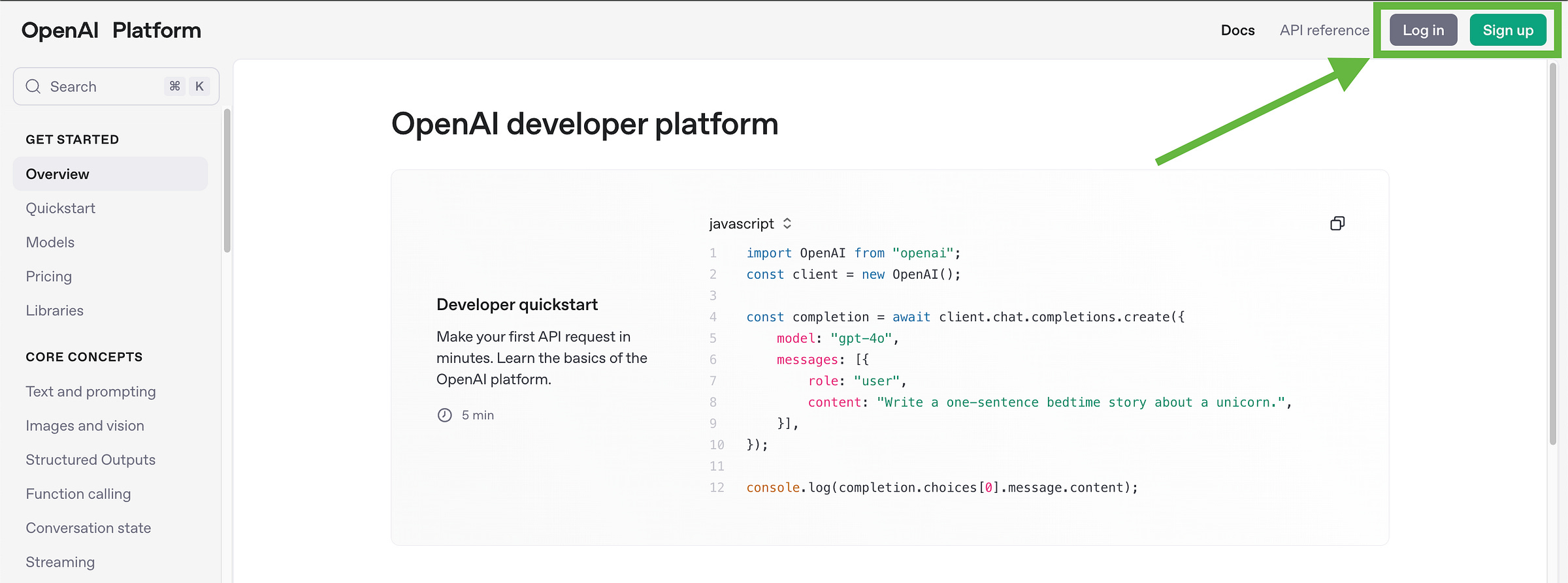Screen dimensions: 1568x583
Task: Click code text 'role: "user",'
Action: pyautogui.click(x=857, y=381)
